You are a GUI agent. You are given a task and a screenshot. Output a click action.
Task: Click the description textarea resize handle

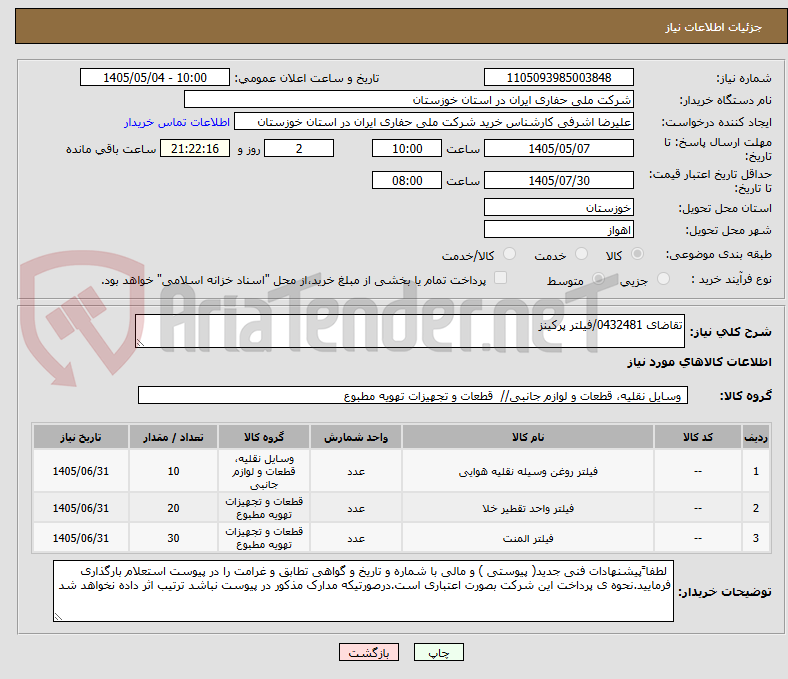point(140,343)
